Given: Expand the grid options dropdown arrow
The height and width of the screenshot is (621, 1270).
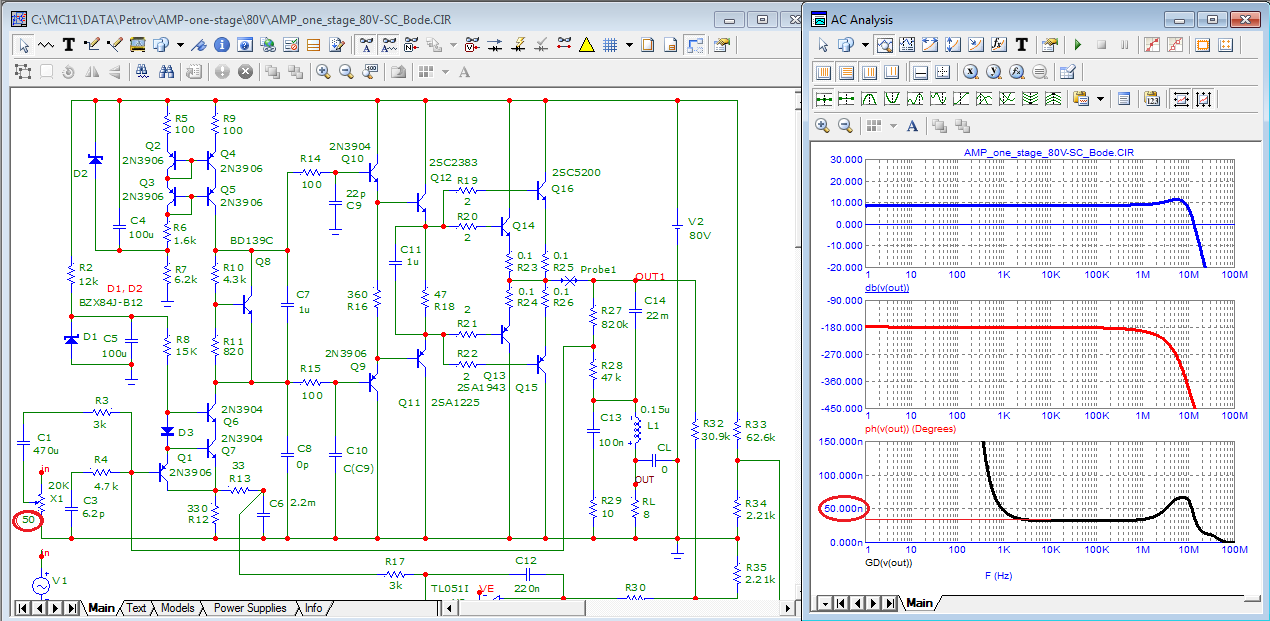Looking at the screenshot, I should tap(629, 45).
